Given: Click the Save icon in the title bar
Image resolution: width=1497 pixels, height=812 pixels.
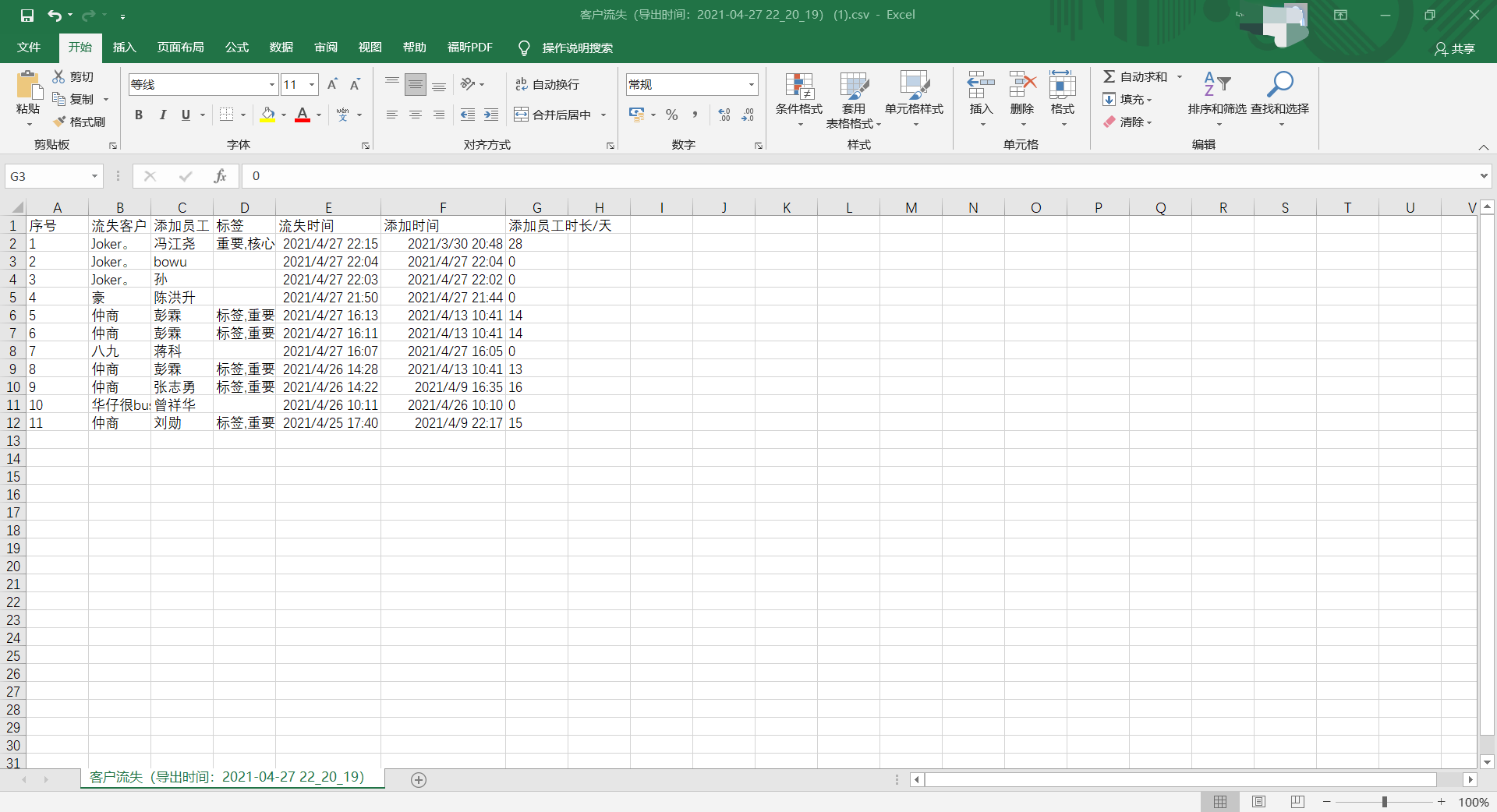Looking at the screenshot, I should point(27,15).
